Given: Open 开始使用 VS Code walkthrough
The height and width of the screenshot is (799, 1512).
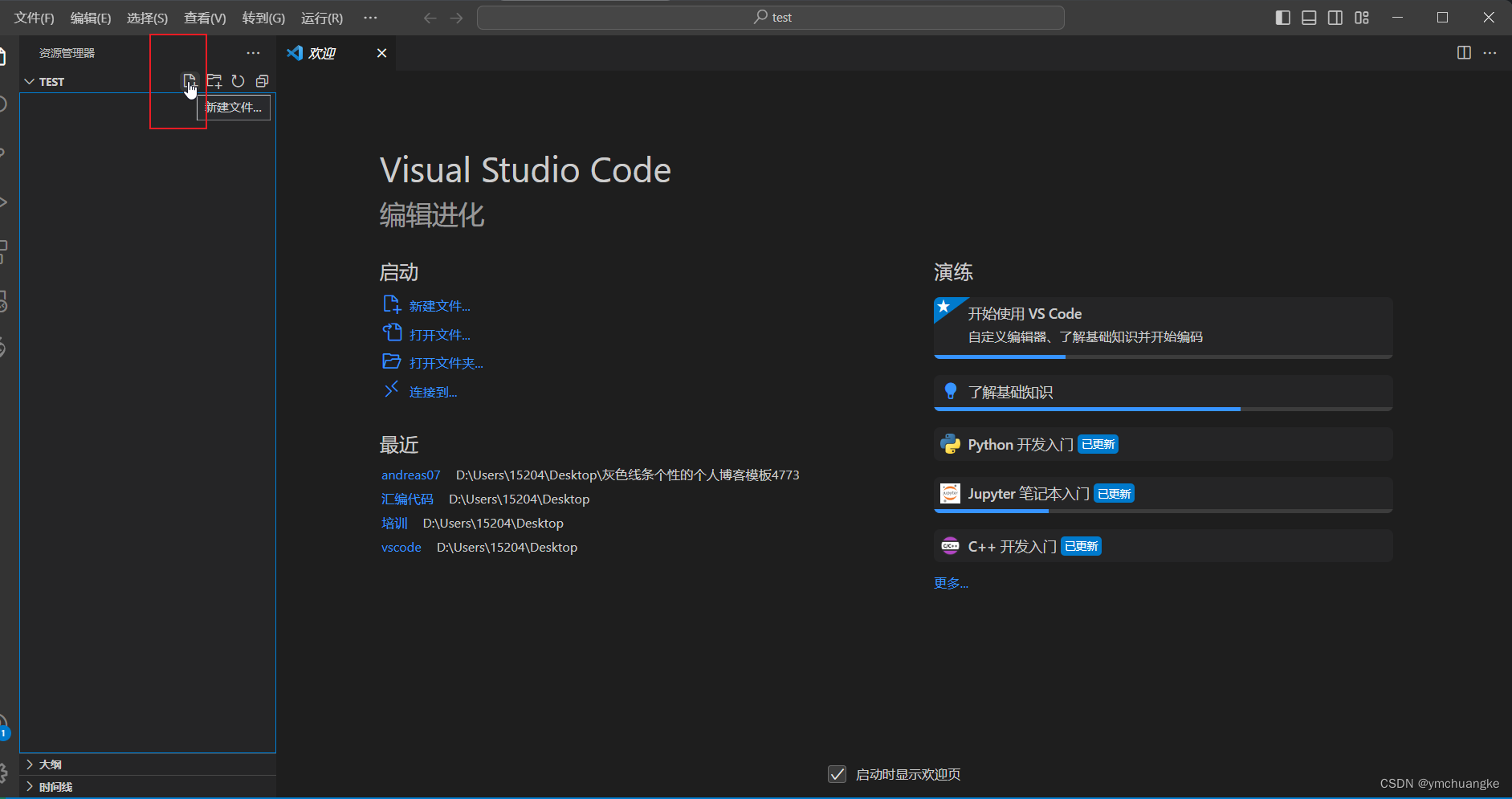Looking at the screenshot, I should tap(1163, 328).
